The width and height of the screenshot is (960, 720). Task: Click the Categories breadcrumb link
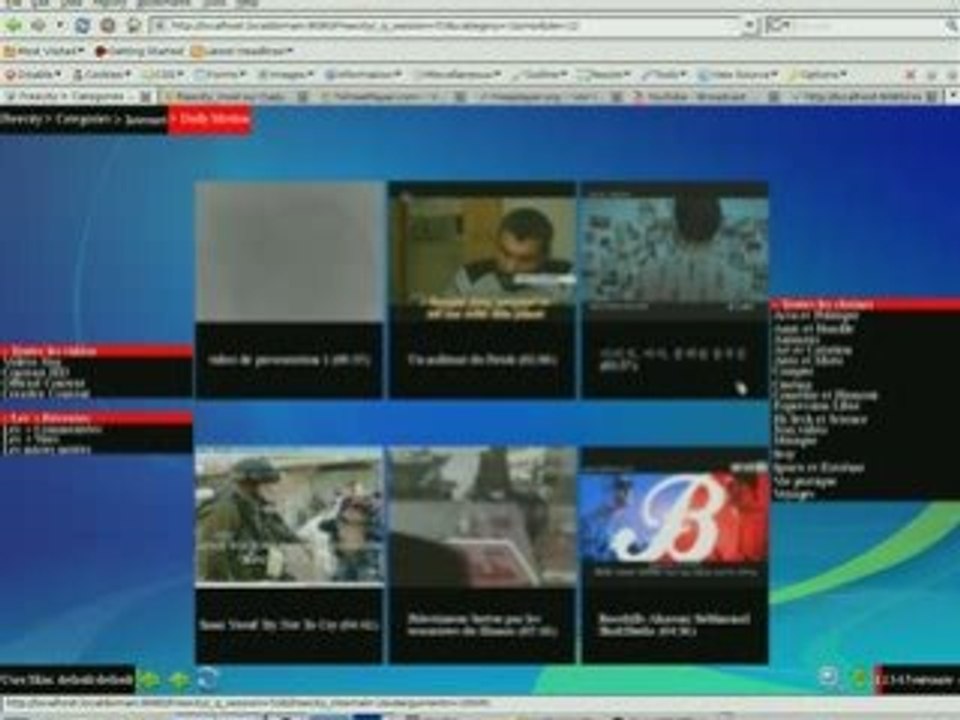click(x=83, y=119)
